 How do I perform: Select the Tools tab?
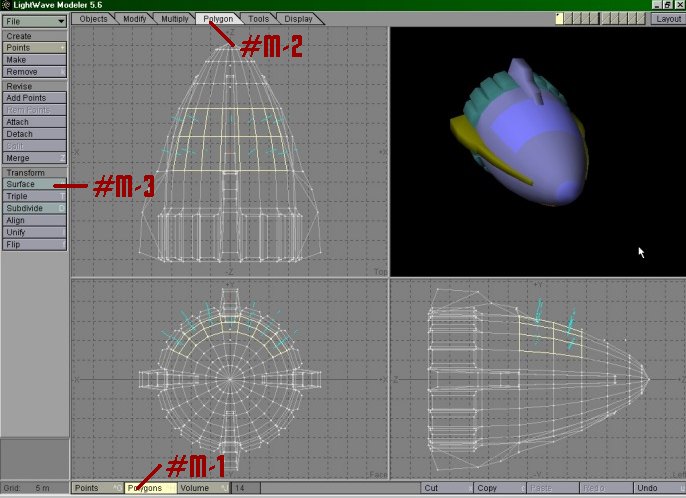click(x=258, y=18)
